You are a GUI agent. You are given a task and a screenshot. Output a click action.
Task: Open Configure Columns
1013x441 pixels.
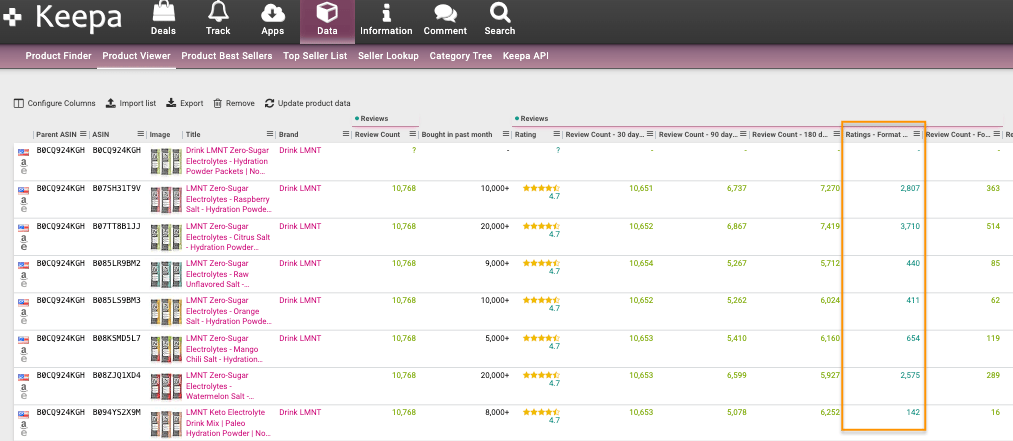point(55,103)
